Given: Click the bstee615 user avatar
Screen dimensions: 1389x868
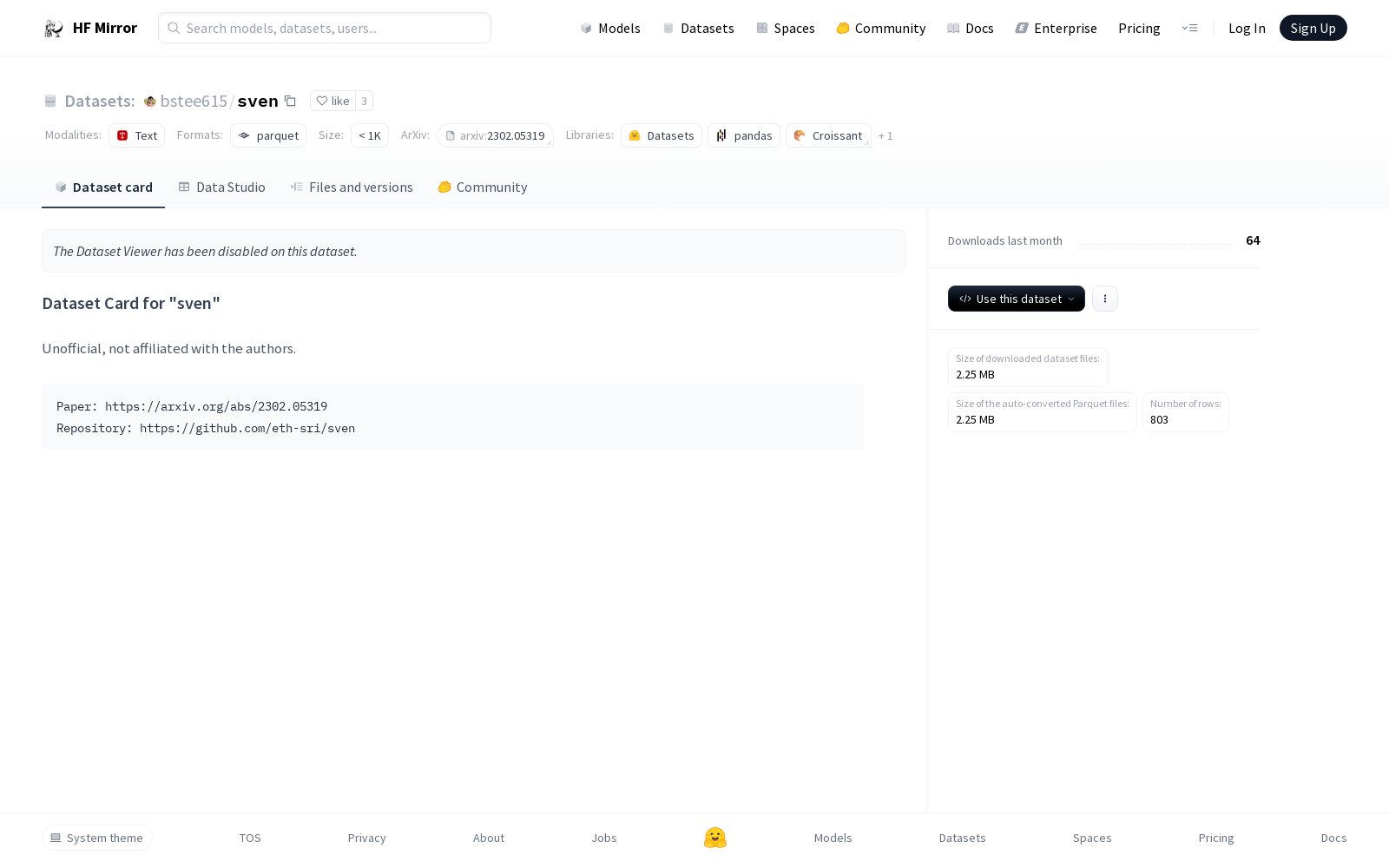Looking at the screenshot, I should pyautogui.click(x=150, y=102).
